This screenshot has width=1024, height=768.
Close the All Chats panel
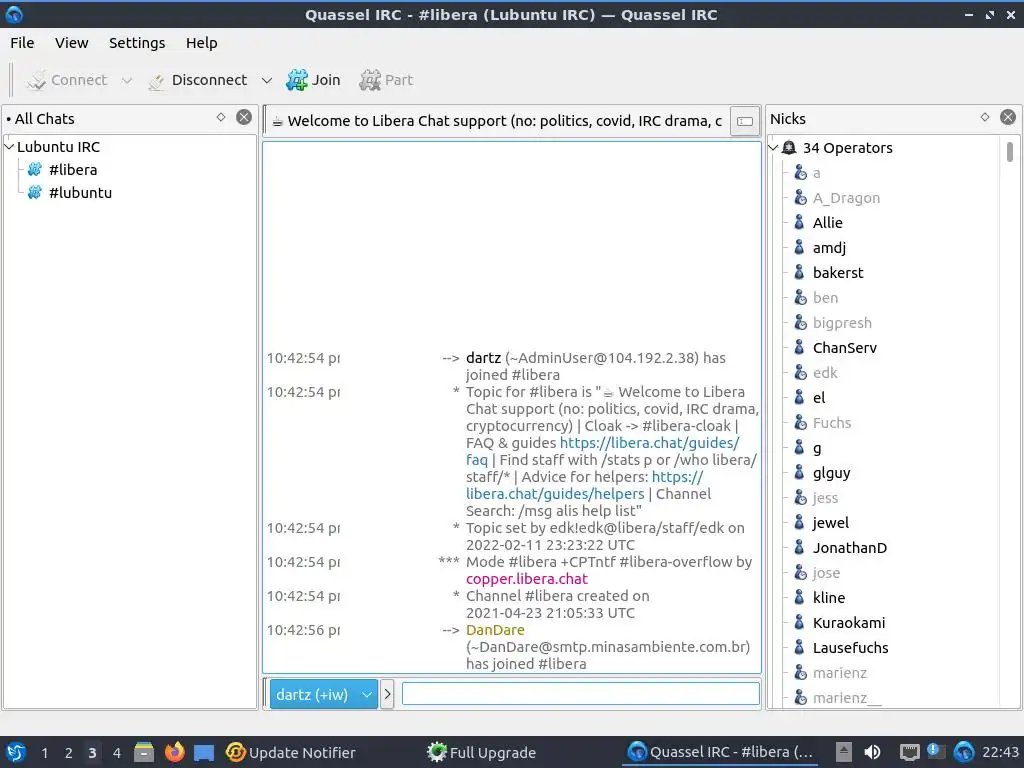coord(244,118)
